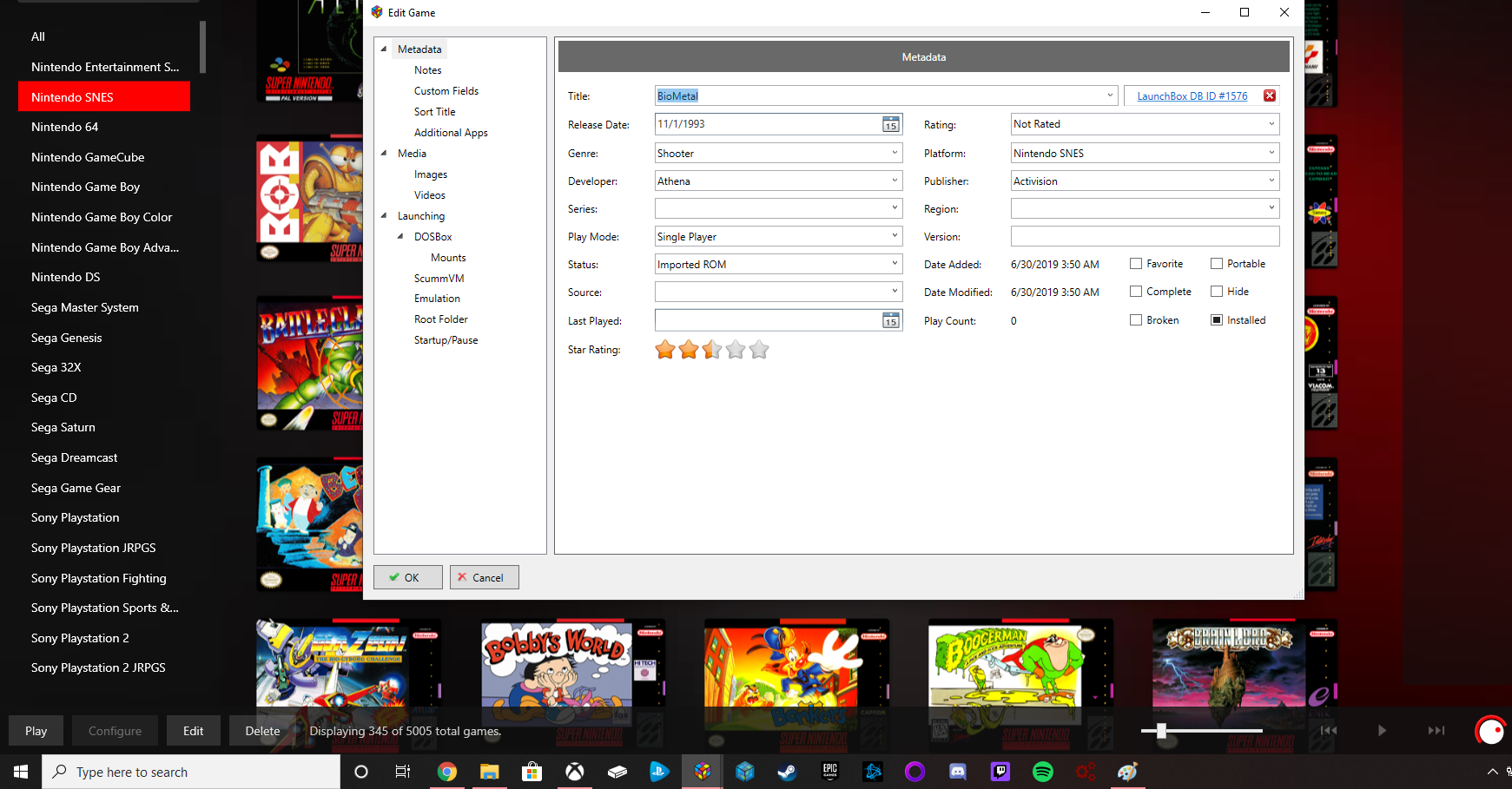Open the LaunchBox DB ID #1576 link
1512x789 pixels.
(1192, 96)
